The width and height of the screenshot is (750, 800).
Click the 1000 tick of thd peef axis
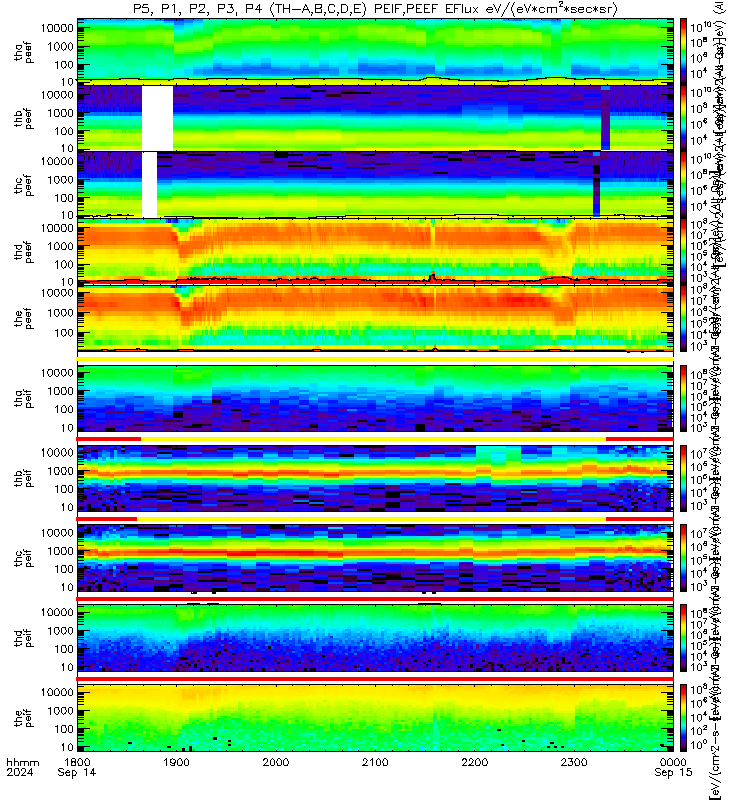pyautogui.click(x=60, y=246)
